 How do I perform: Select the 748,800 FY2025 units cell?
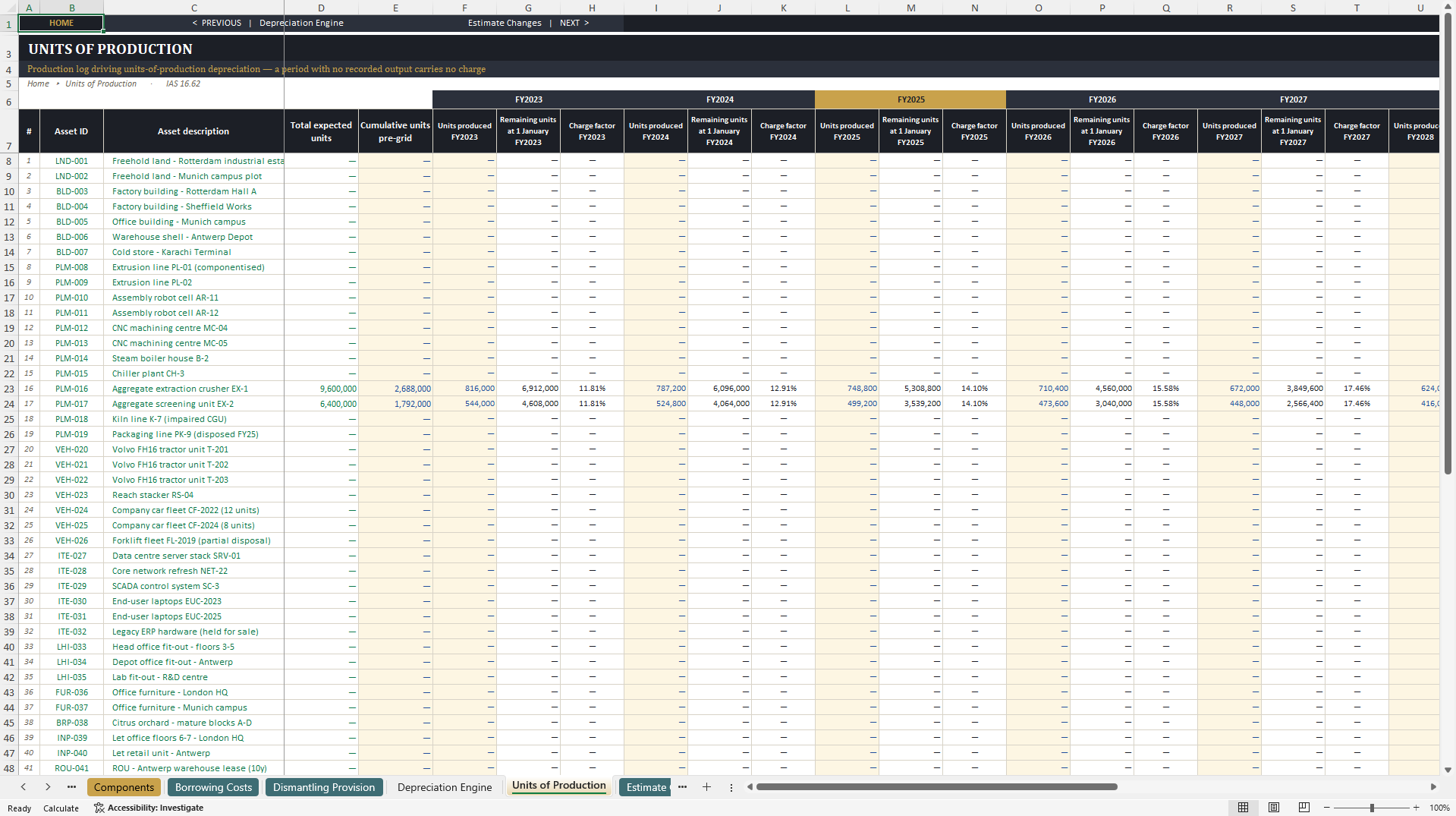coord(847,389)
